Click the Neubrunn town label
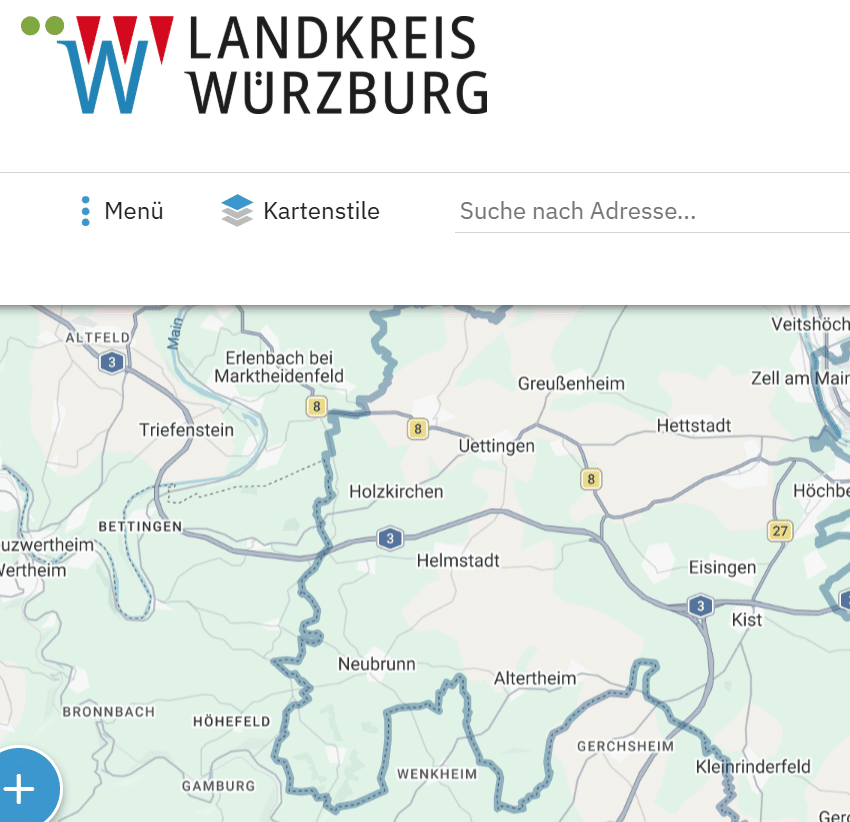Image resolution: width=850 pixels, height=822 pixels. click(377, 664)
